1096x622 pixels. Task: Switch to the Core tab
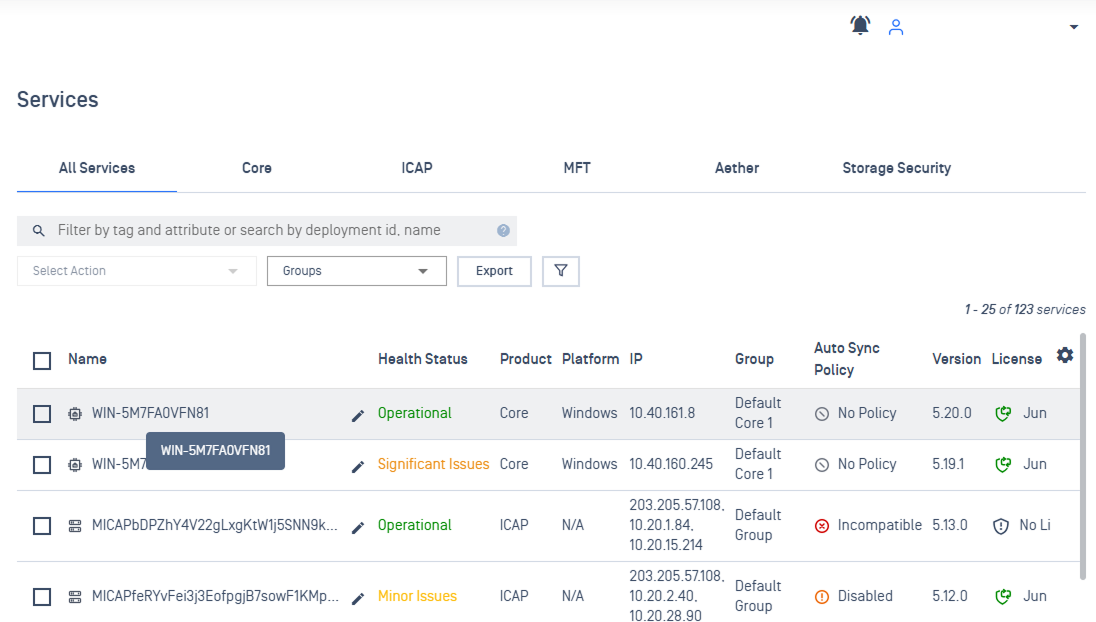click(x=257, y=168)
